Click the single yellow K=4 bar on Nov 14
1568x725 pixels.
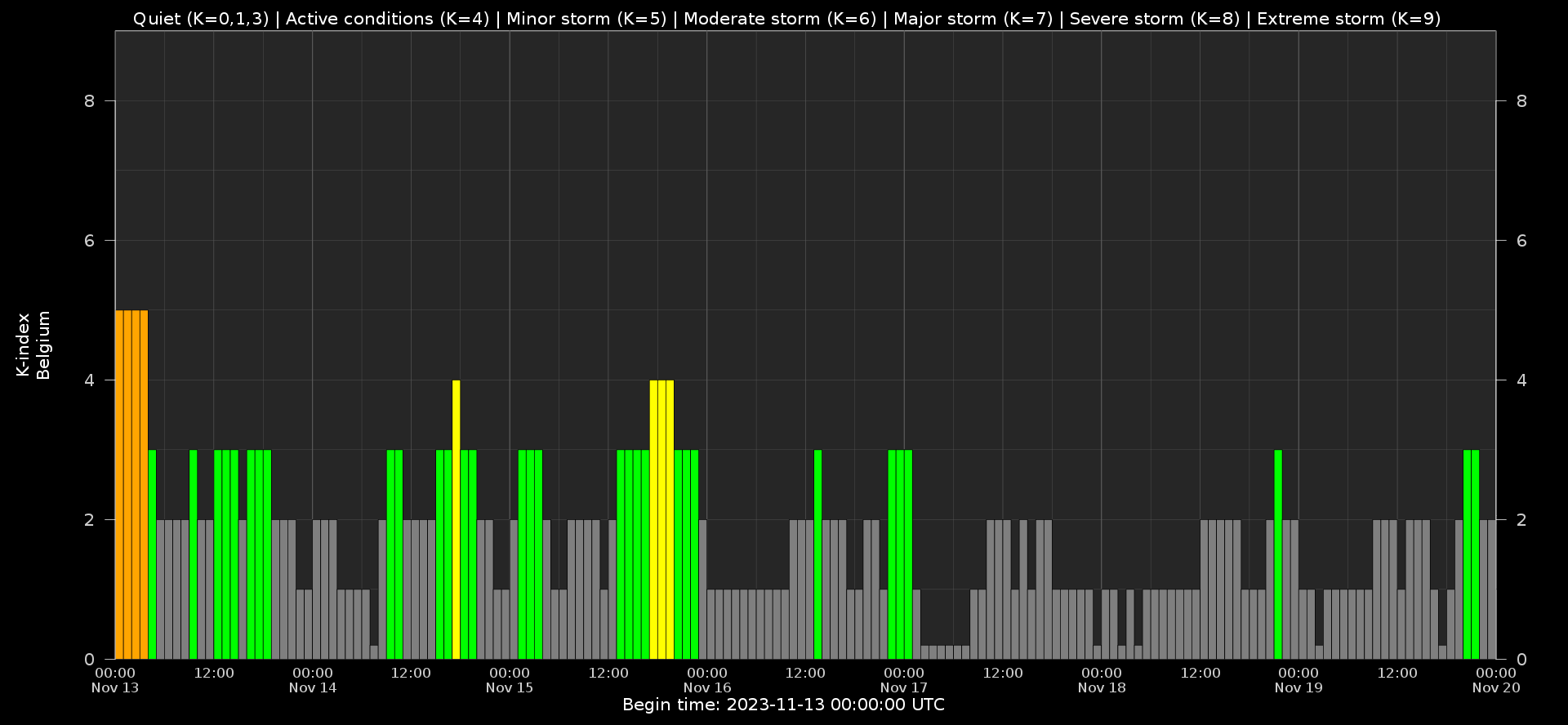[x=457, y=519]
